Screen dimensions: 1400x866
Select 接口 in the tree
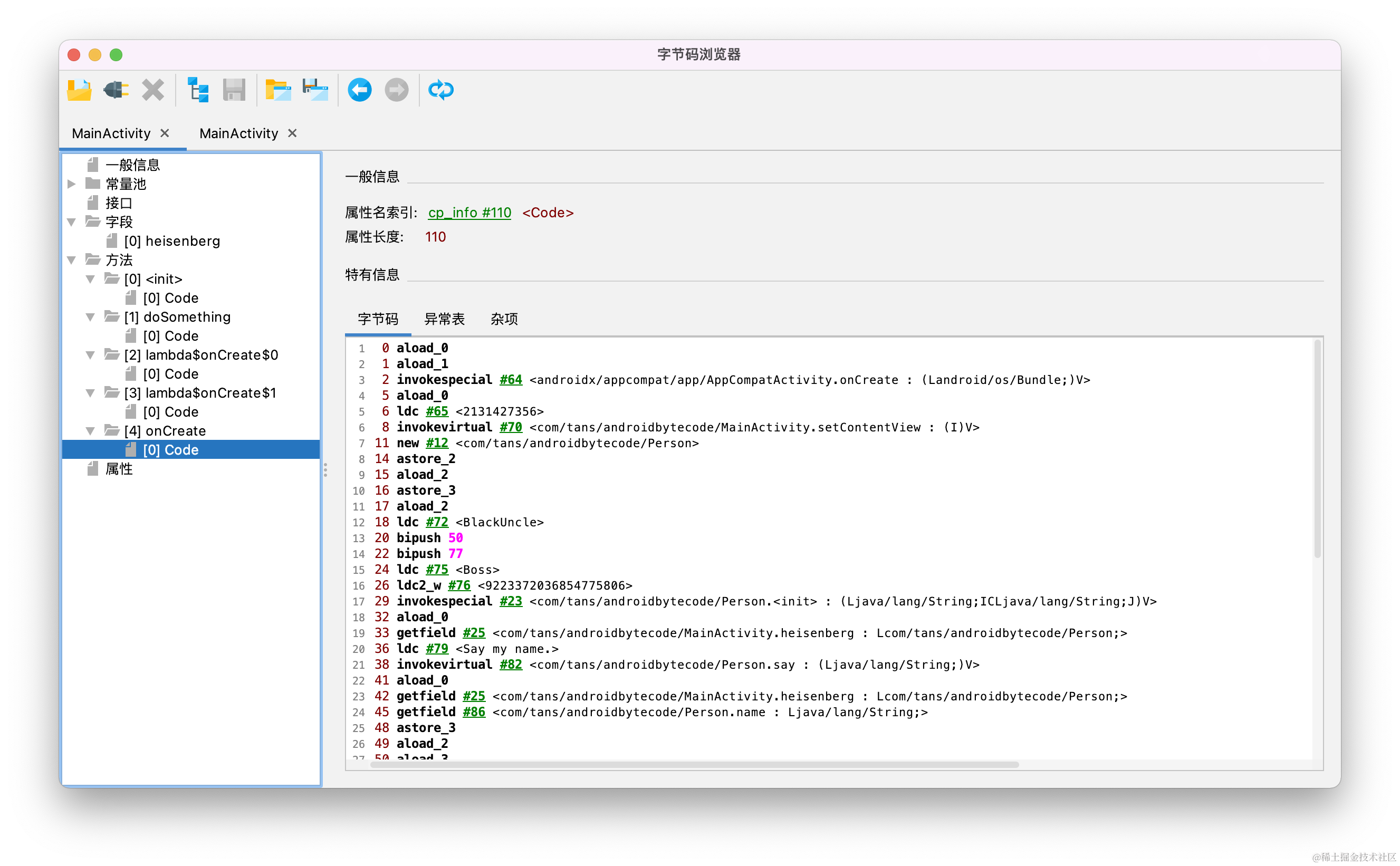[119, 203]
